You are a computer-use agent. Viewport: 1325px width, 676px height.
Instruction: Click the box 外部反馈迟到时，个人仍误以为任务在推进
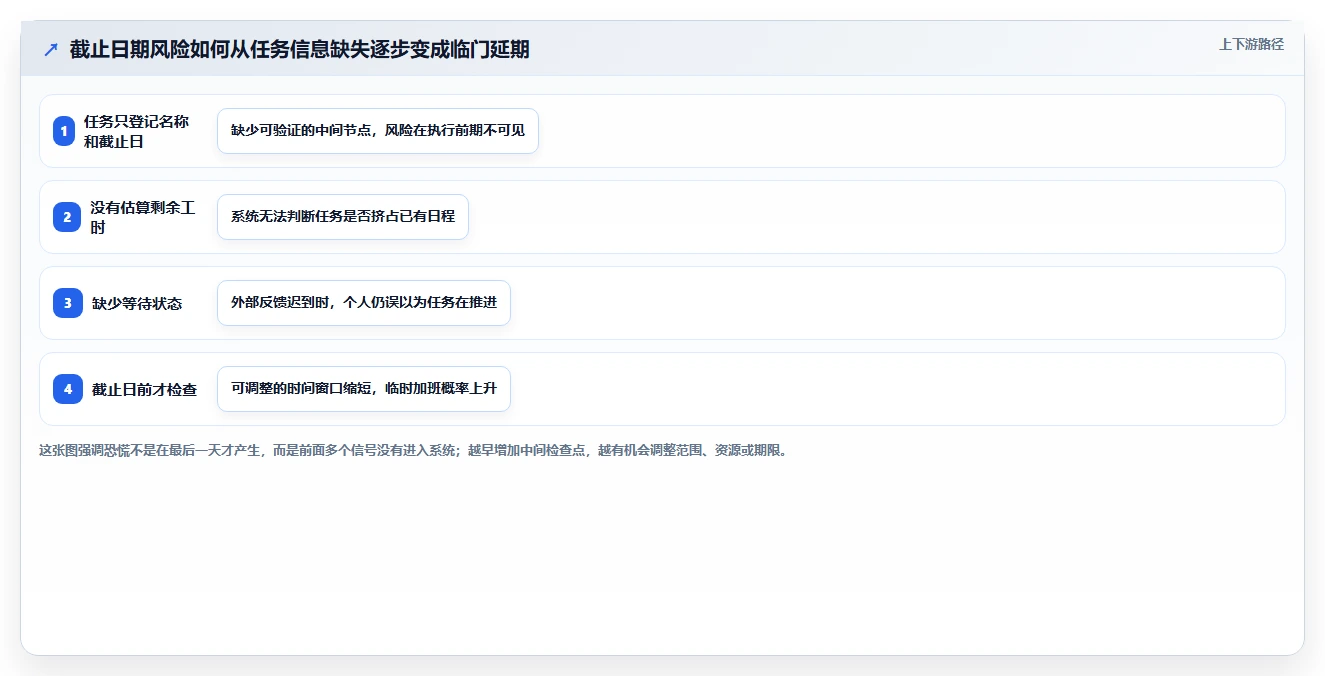[x=364, y=303]
